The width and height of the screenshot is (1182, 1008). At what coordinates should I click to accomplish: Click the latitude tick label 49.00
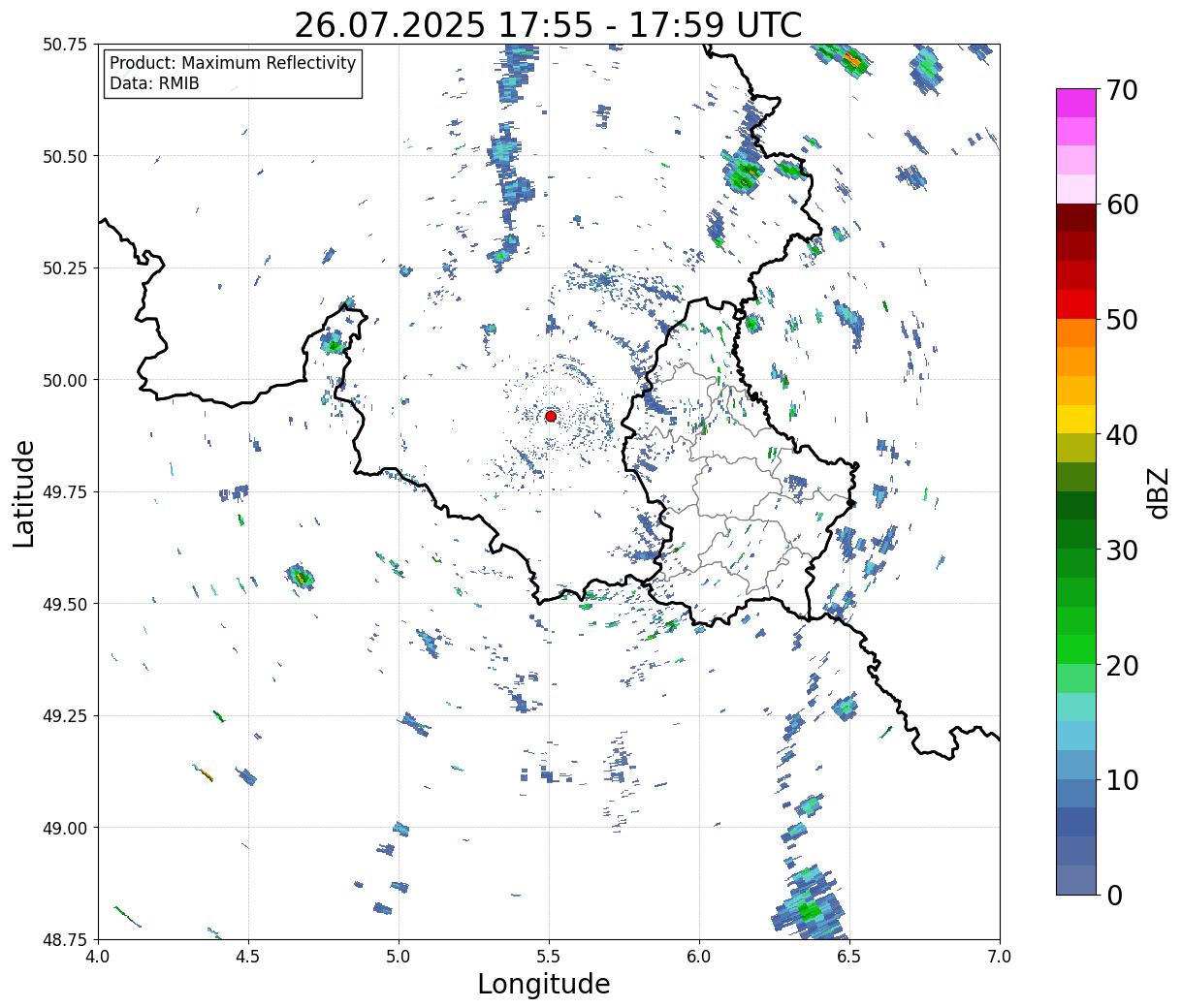click(x=66, y=828)
